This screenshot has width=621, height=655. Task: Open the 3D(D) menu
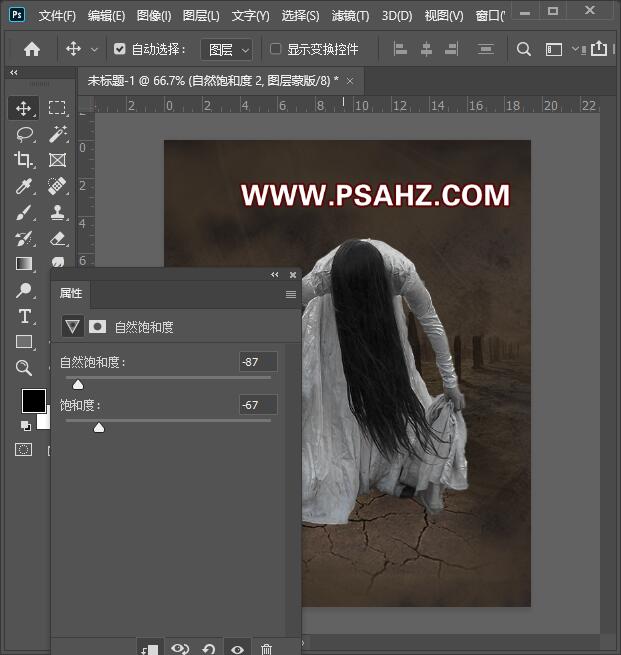397,16
